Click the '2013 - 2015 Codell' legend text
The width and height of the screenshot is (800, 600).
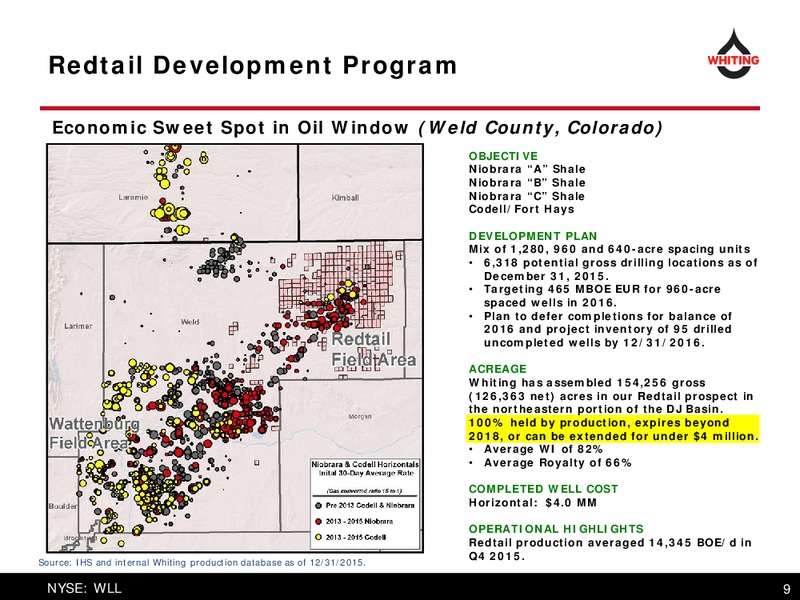click(356, 537)
